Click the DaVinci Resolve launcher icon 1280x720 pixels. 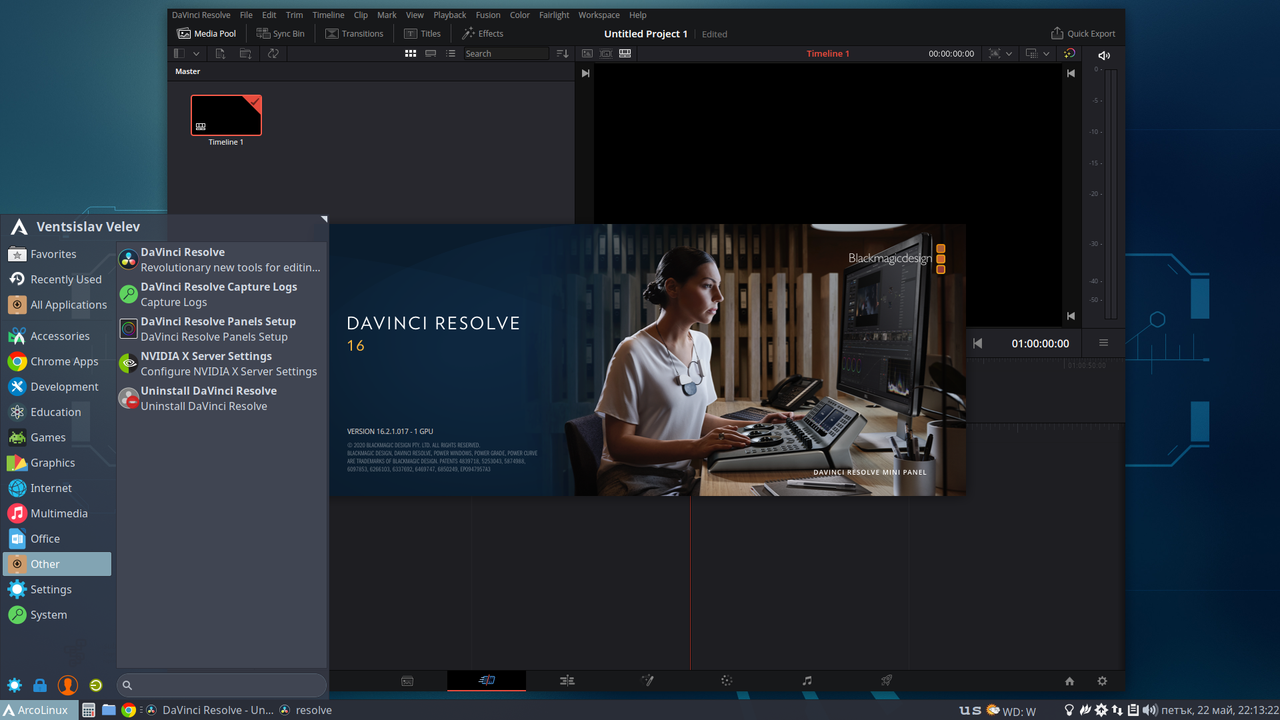pyautogui.click(x=128, y=260)
